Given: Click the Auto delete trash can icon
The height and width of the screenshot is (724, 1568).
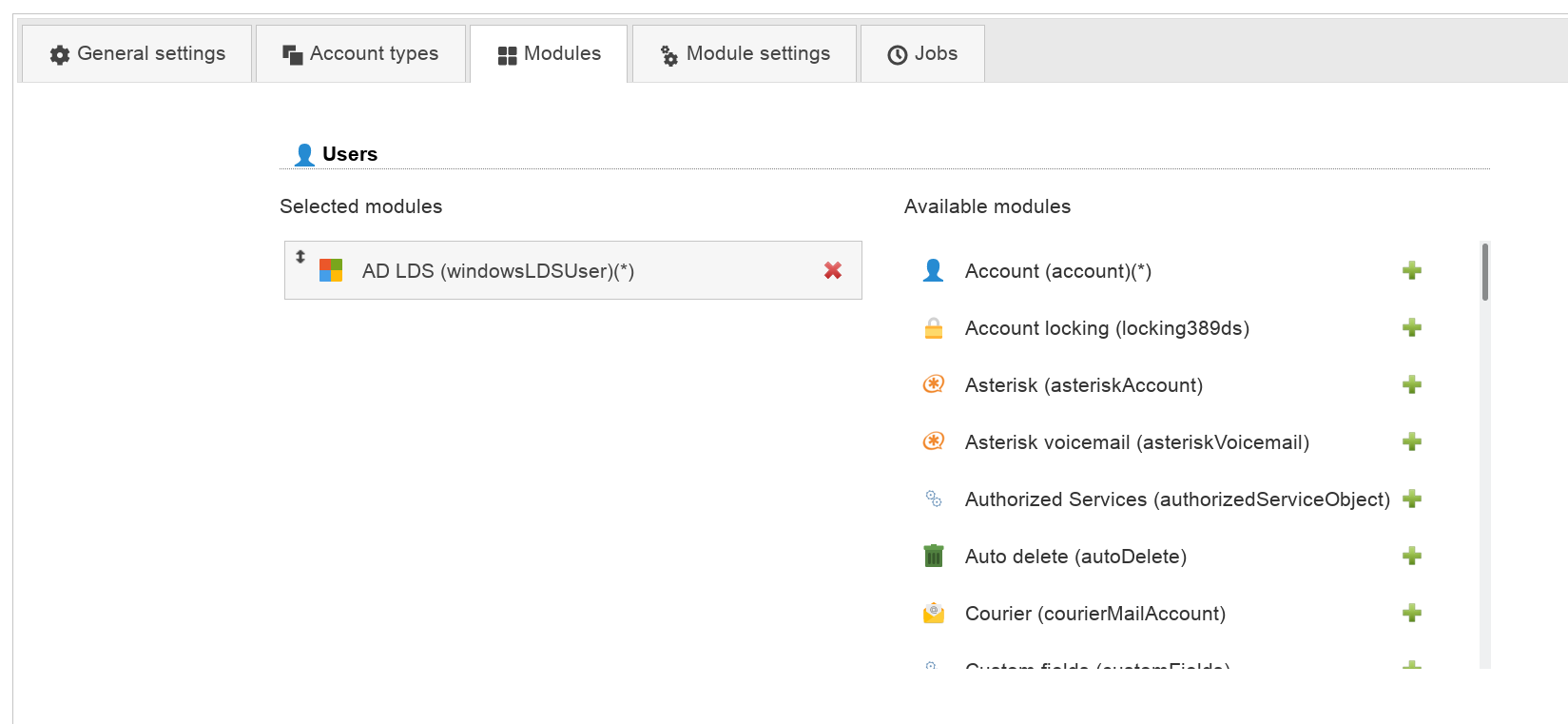Looking at the screenshot, I should (x=934, y=556).
